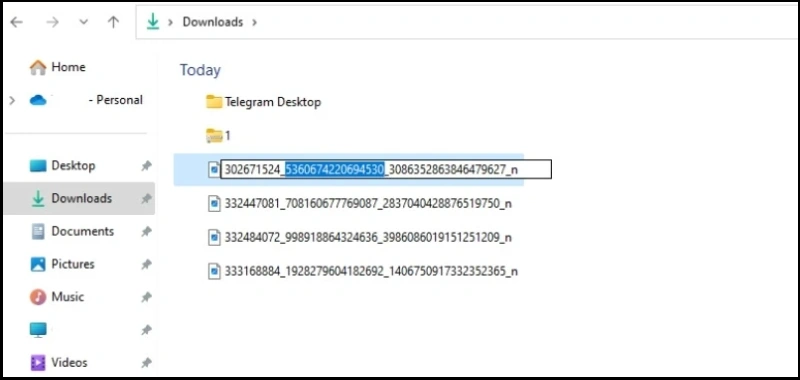Image resolution: width=800 pixels, height=380 pixels.
Task: Expand the OneDrive Personal tree node
Action: coord(12,100)
